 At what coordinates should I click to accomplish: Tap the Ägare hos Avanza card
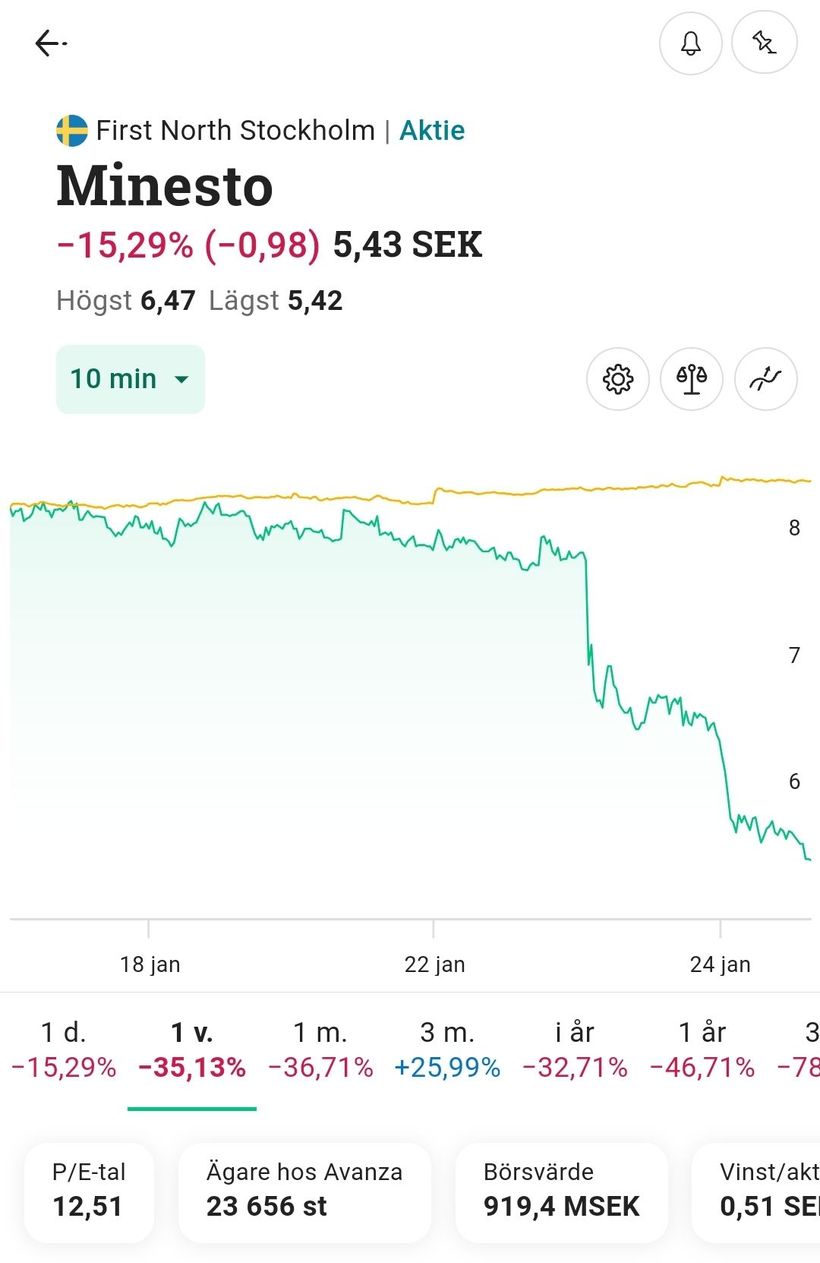point(304,1192)
